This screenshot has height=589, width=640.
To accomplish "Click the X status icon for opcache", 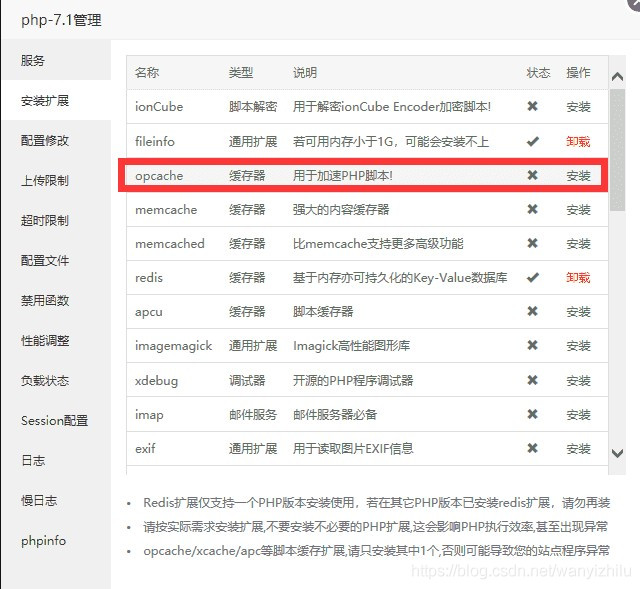I will click(x=532, y=175).
